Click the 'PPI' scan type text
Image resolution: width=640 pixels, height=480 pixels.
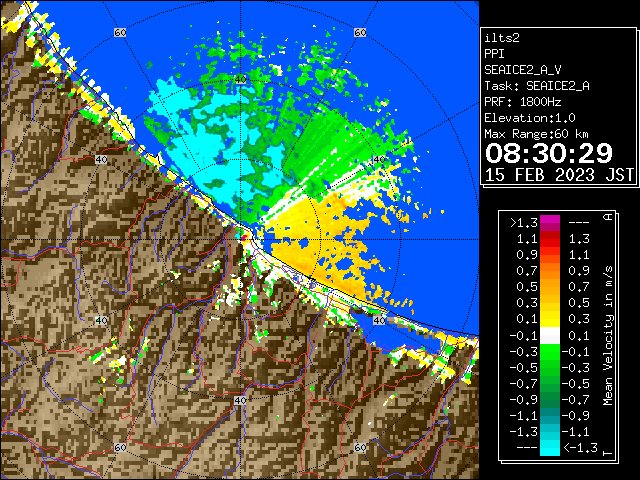coord(494,54)
